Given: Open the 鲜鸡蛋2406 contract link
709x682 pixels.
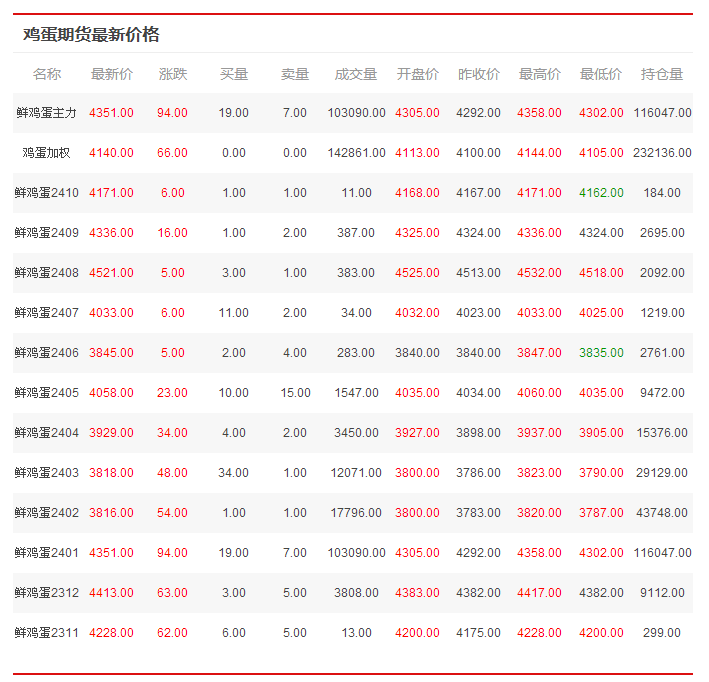Looking at the screenshot, I should pyautogui.click(x=46, y=353).
